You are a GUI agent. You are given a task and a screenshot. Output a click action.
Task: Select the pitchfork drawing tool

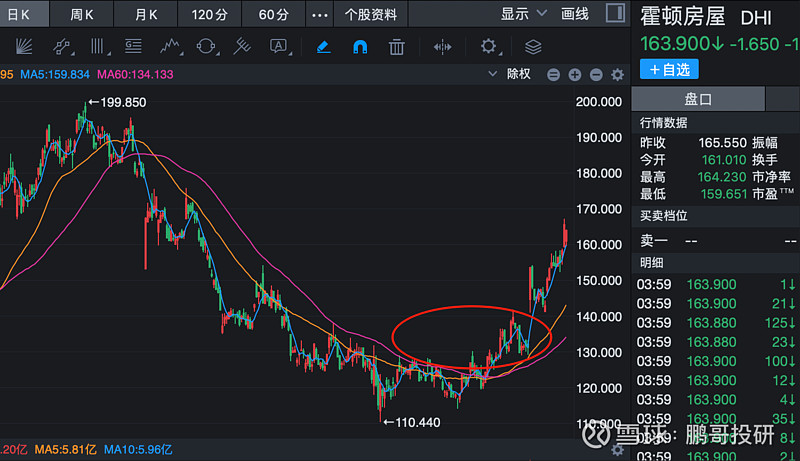[x=242, y=47]
